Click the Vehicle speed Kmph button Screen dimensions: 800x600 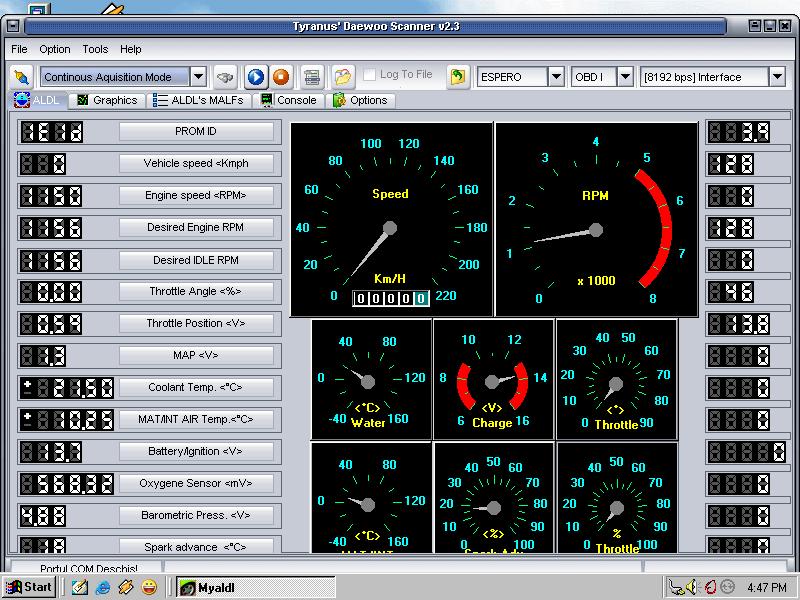(196, 163)
